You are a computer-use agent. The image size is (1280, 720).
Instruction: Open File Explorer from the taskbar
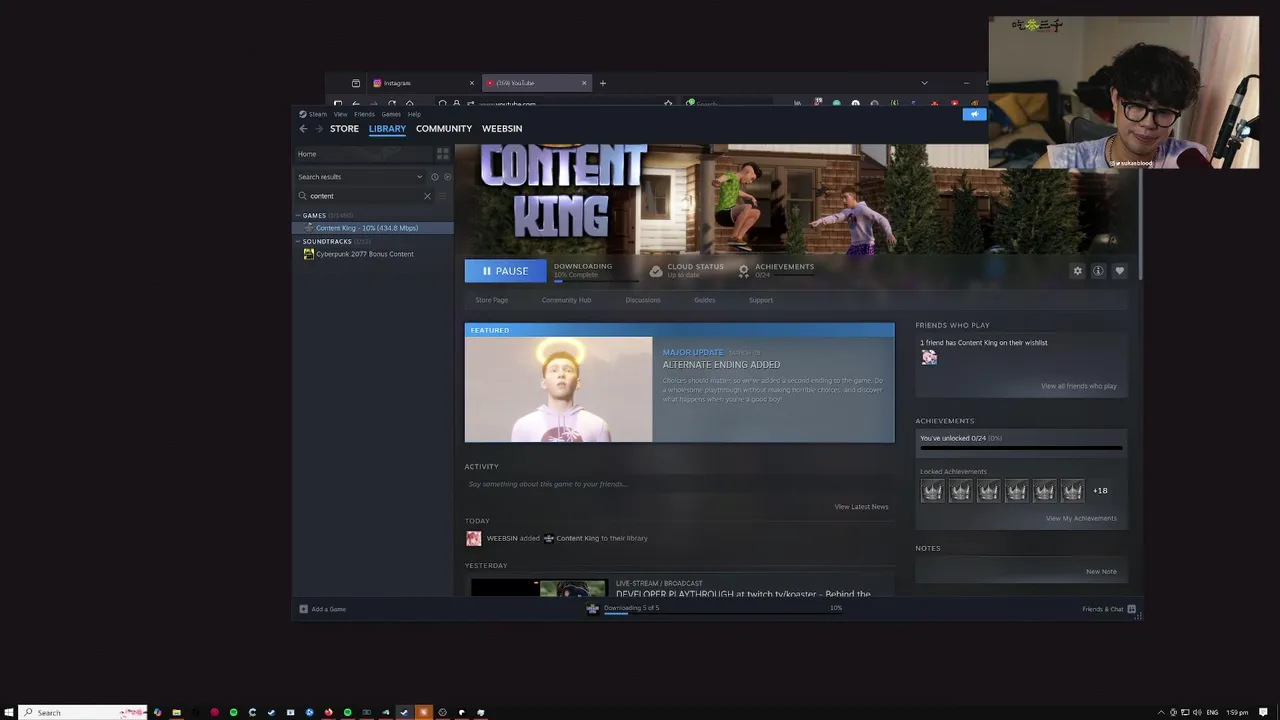(x=176, y=712)
